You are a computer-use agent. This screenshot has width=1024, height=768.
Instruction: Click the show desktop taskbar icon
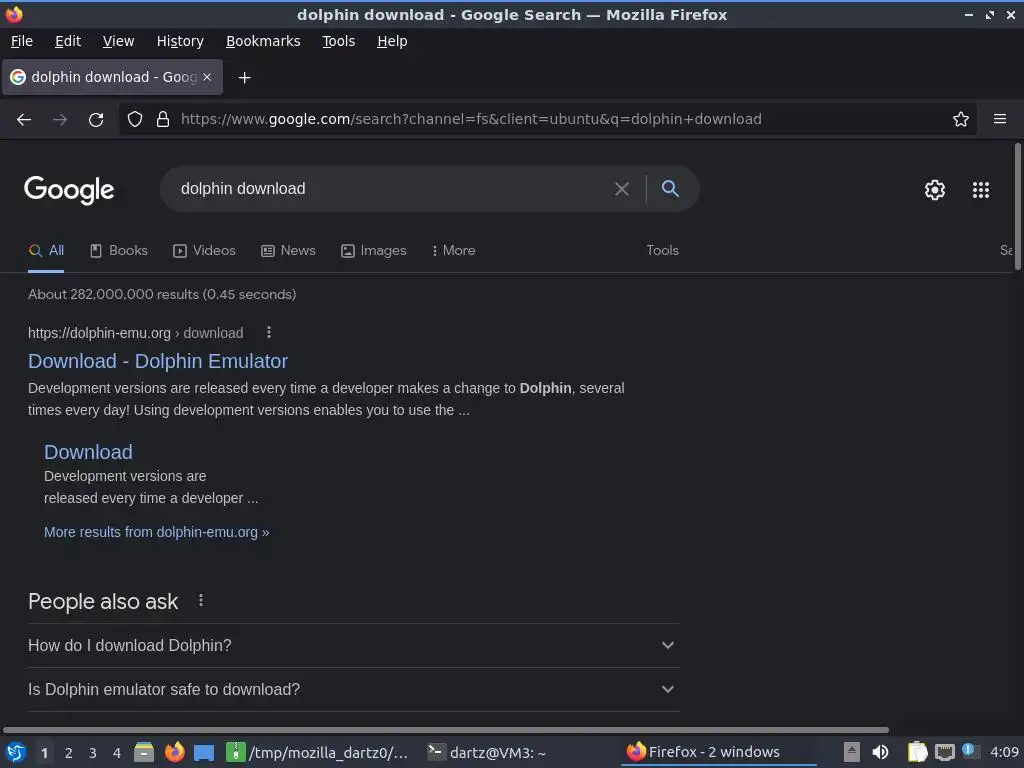(x=204, y=752)
